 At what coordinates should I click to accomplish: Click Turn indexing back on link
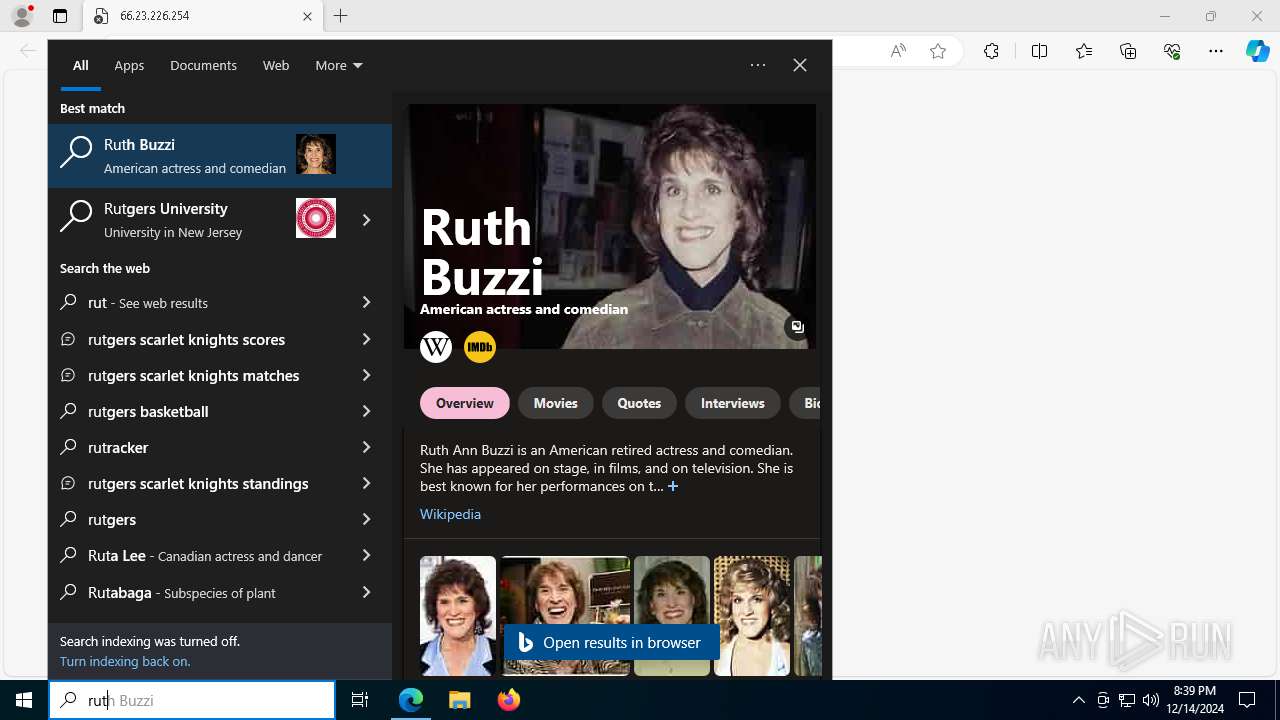125,661
